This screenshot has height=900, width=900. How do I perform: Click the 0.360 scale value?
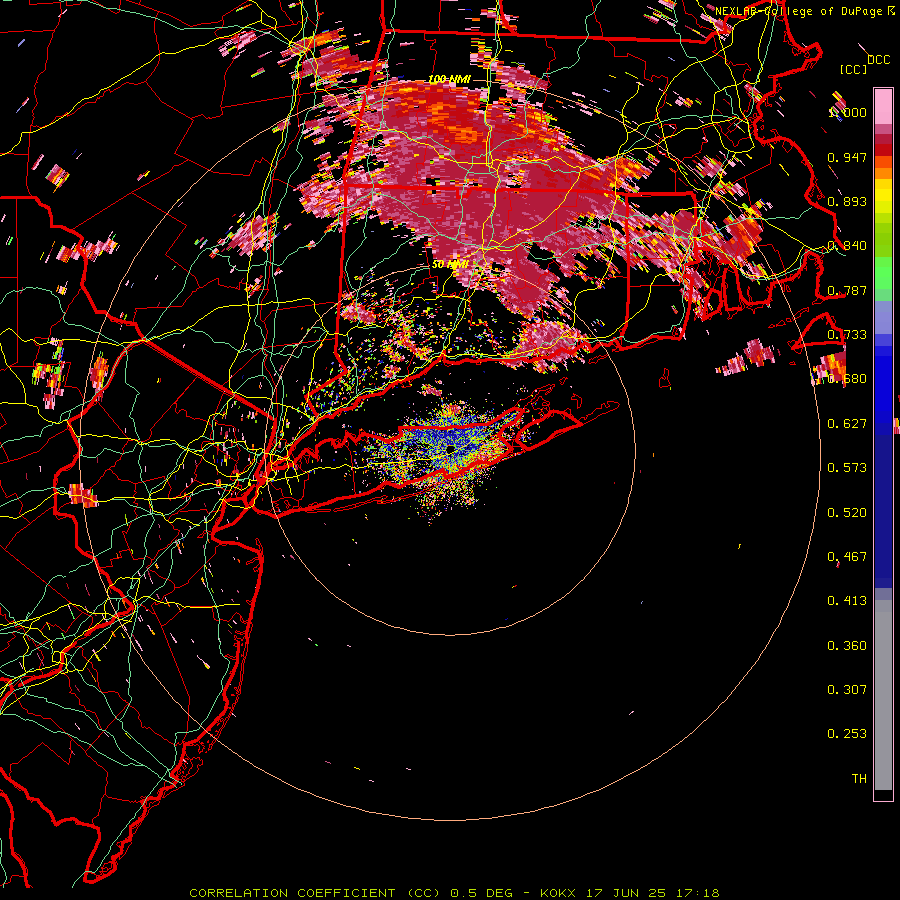(x=847, y=646)
